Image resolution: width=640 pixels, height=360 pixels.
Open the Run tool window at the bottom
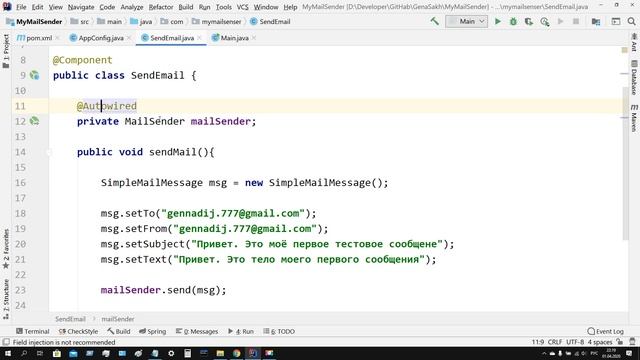[x=240, y=331]
